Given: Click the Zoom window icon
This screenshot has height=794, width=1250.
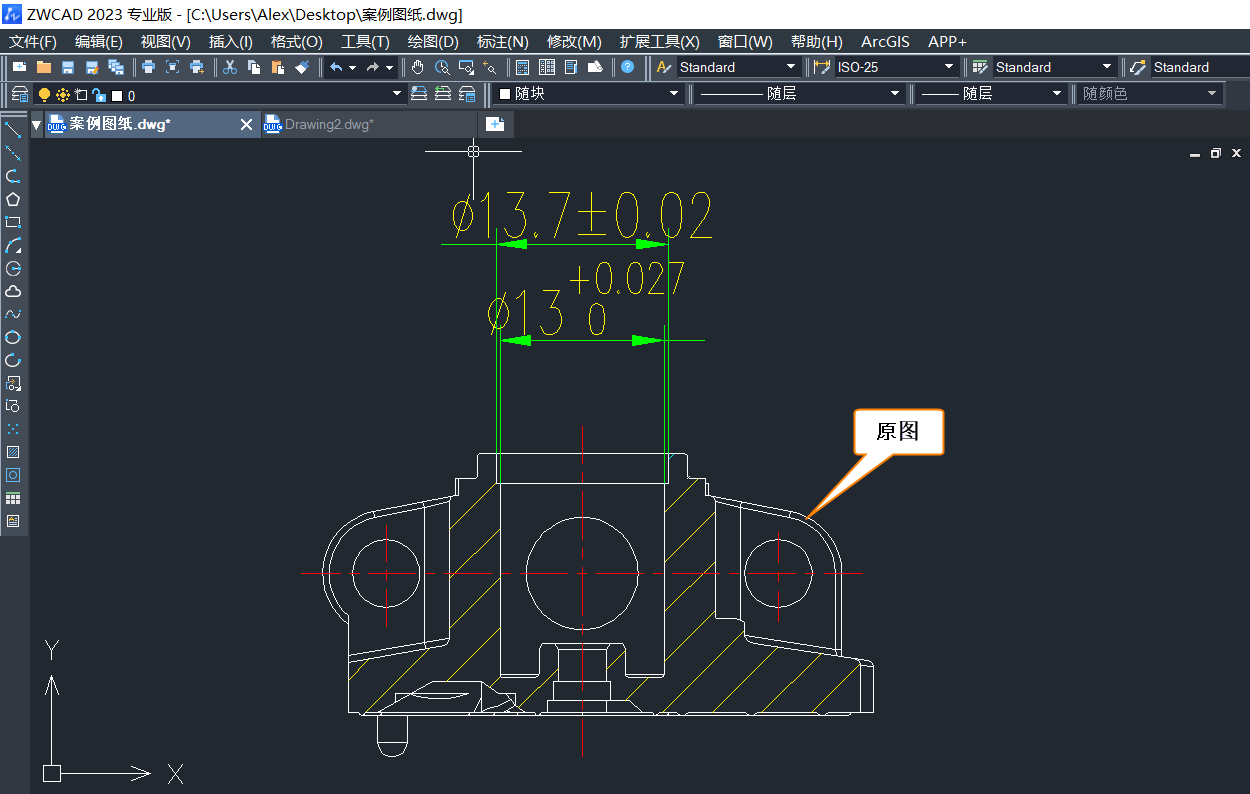Looking at the screenshot, I should (x=466, y=67).
